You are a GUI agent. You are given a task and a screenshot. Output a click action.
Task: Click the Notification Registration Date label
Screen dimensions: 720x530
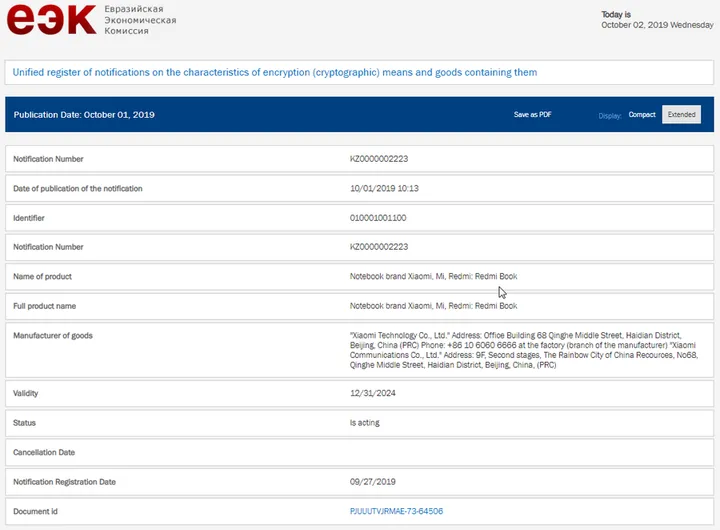[64, 482]
